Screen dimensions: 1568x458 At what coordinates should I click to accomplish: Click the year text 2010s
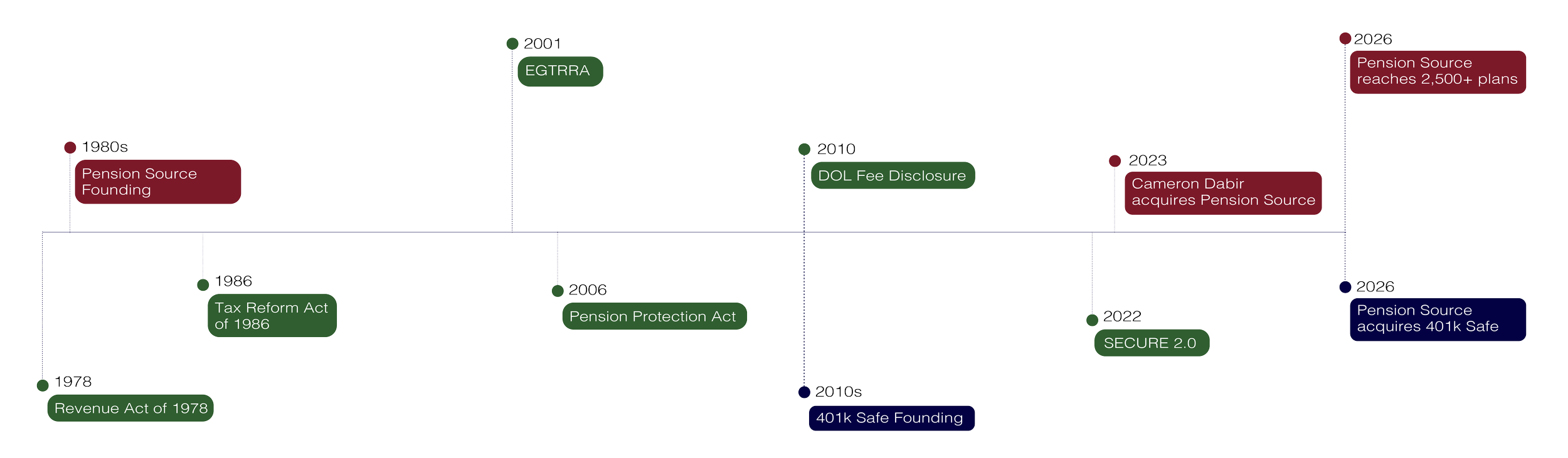(x=839, y=392)
